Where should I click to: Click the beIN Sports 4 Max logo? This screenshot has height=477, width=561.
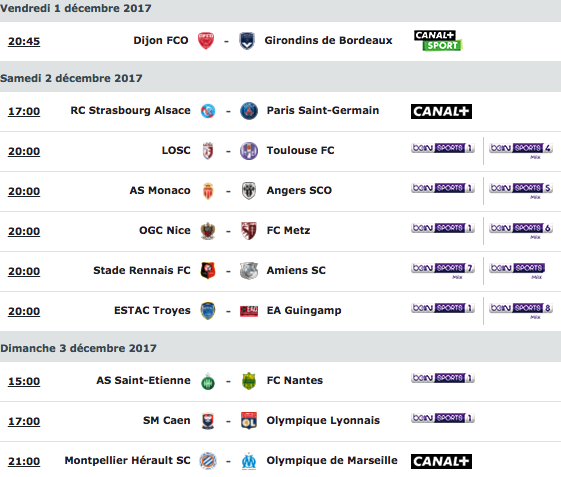(x=521, y=151)
